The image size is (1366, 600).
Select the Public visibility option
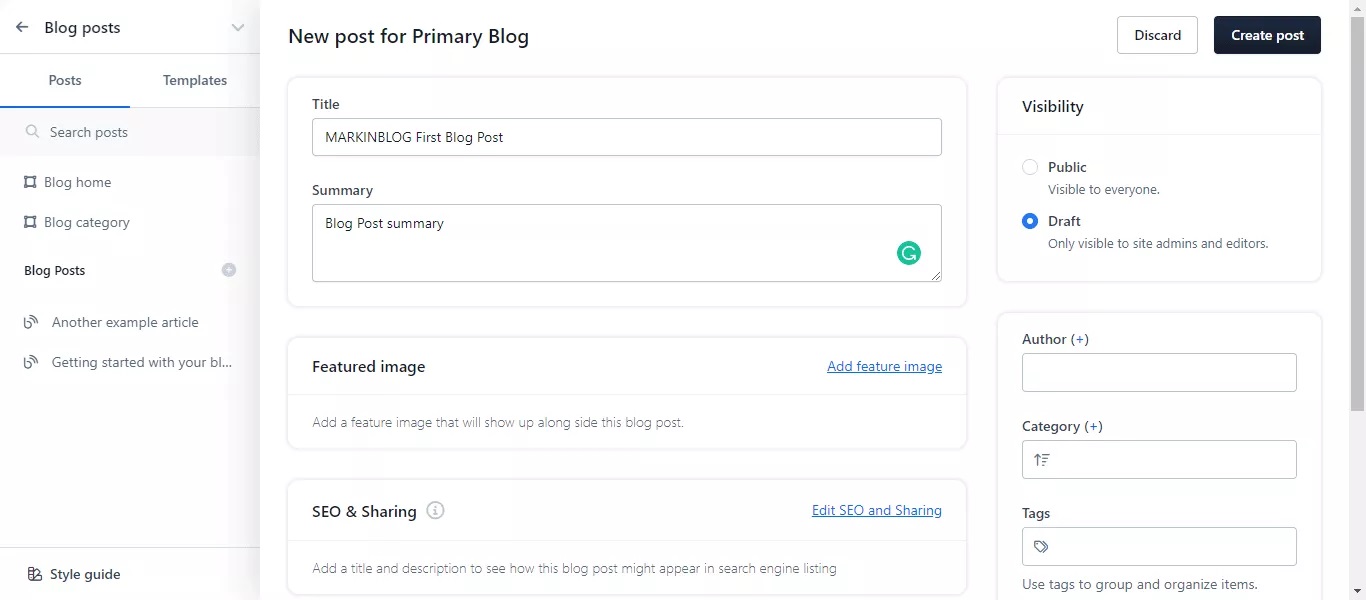click(x=1030, y=167)
